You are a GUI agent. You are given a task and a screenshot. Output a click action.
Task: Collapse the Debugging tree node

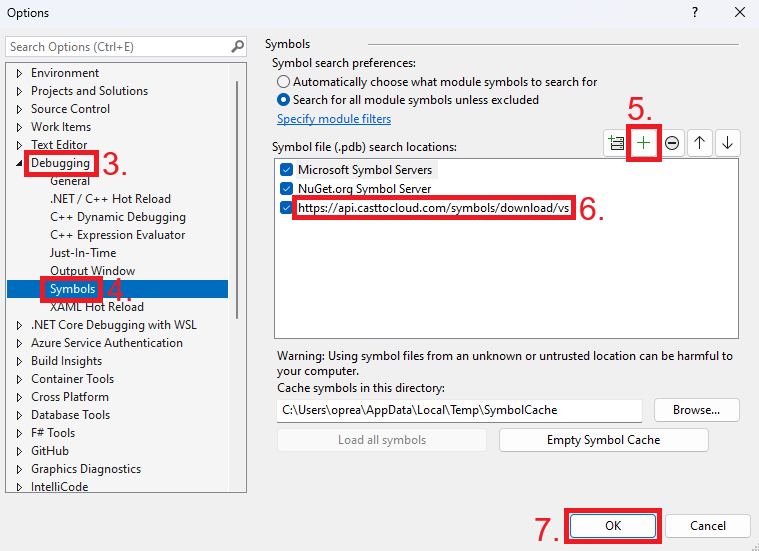click(19, 163)
